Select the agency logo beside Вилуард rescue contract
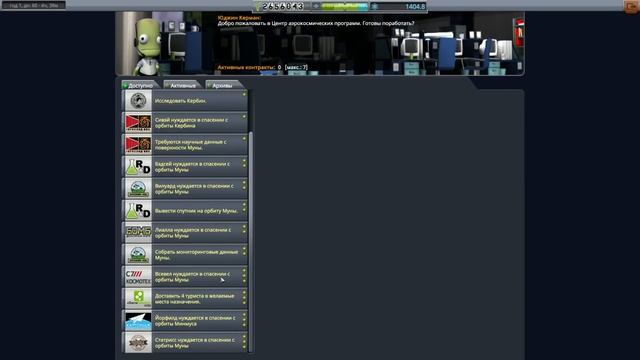 [x=138, y=189]
